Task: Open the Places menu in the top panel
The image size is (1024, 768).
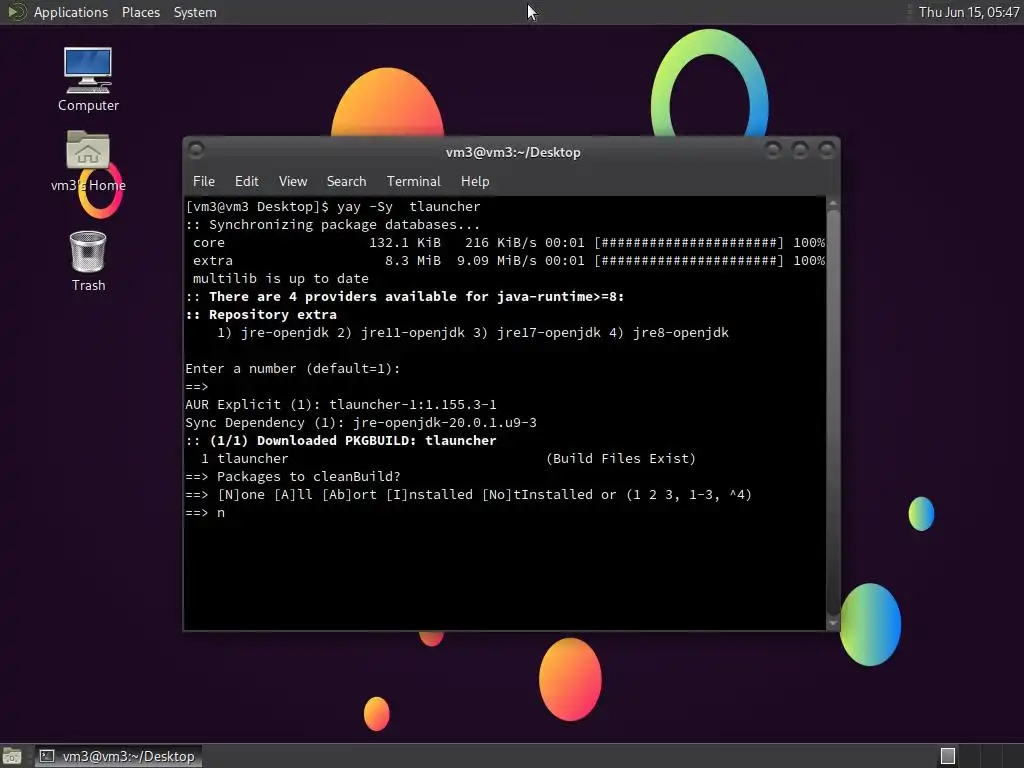Action: pyautogui.click(x=140, y=12)
